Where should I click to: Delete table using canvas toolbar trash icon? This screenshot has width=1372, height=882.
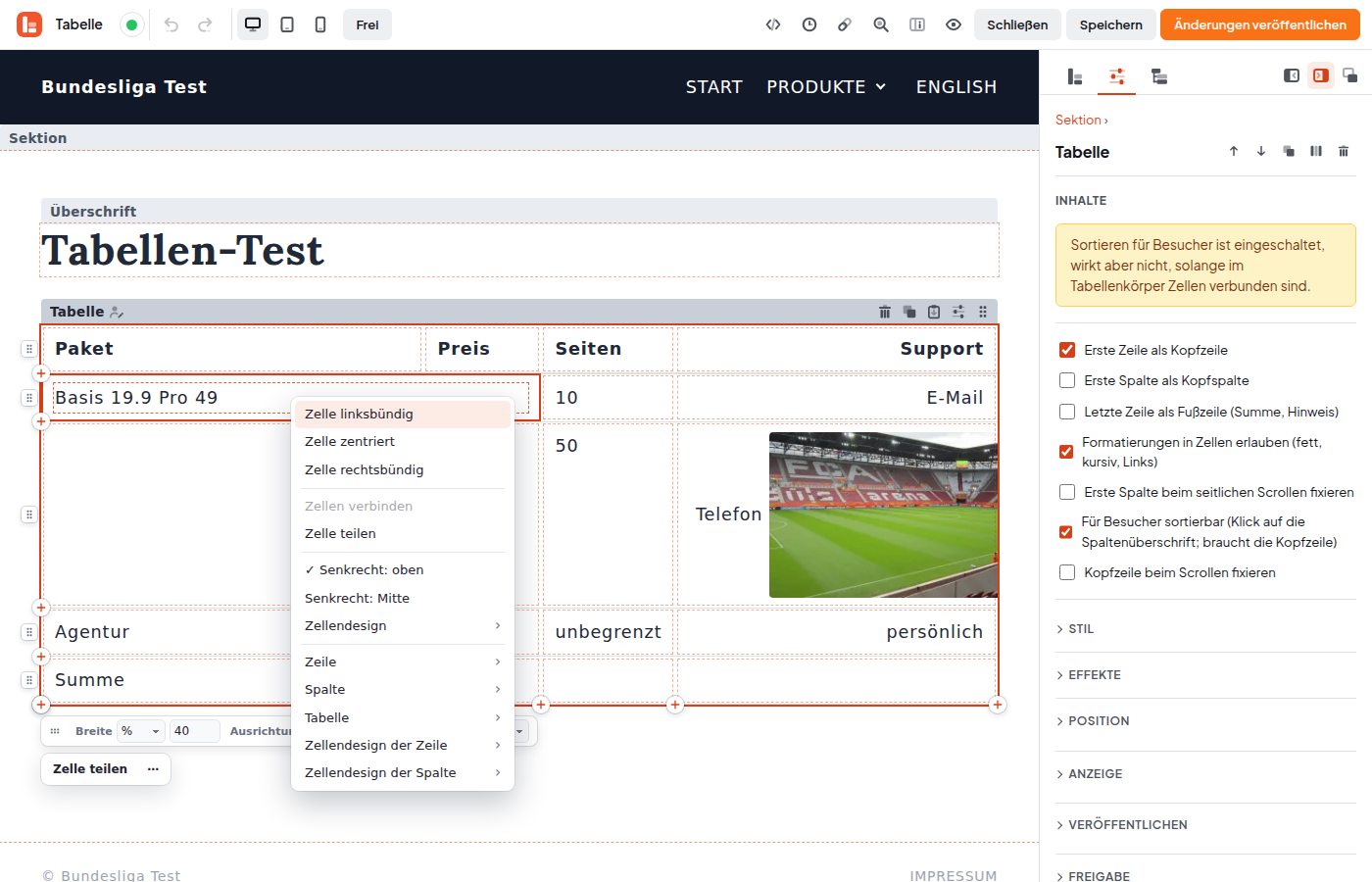pyautogui.click(x=885, y=312)
